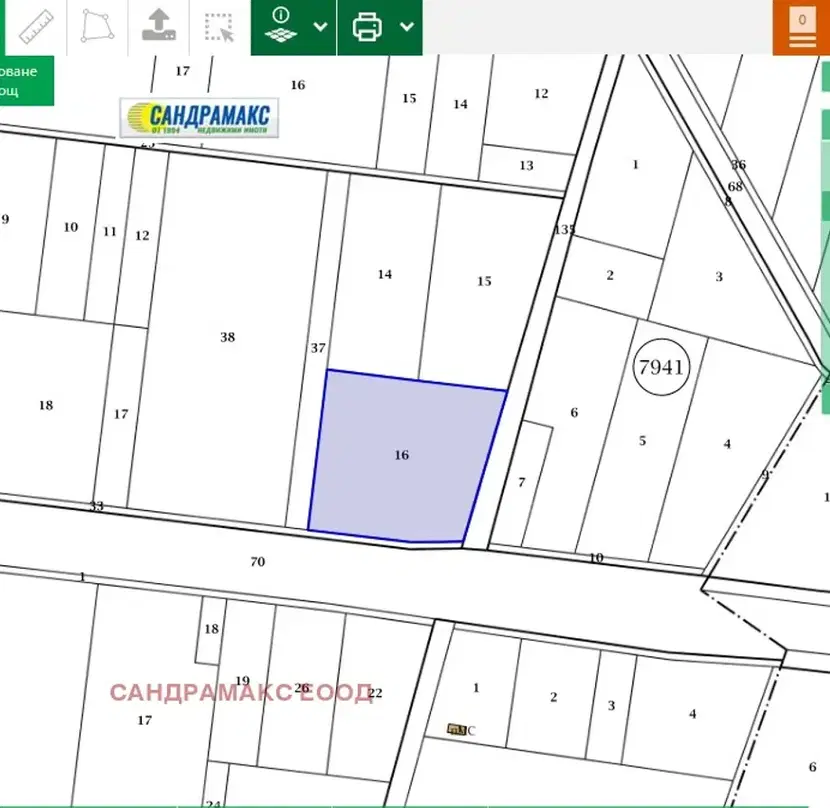The width and height of the screenshot is (830, 808).
Task: Click the info layers identify icon
Action: pyautogui.click(x=281, y=25)
